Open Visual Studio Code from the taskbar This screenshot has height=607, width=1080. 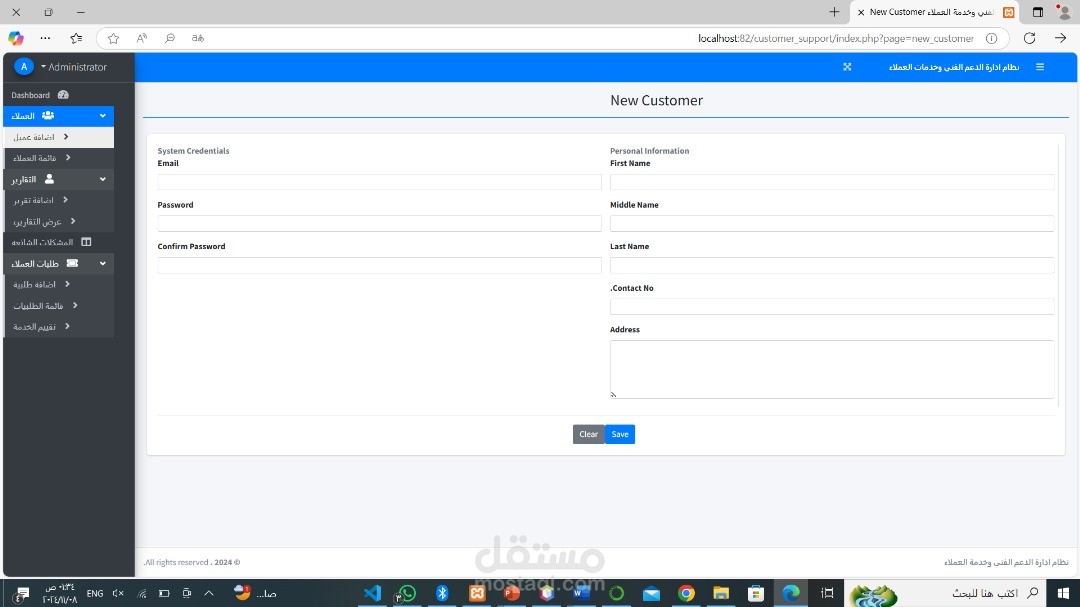coord(372,593)
